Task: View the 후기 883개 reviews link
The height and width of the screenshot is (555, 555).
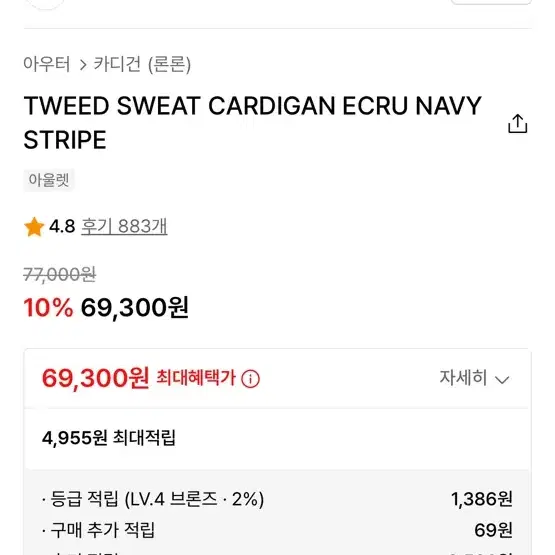Action: (x=124, y=226)
